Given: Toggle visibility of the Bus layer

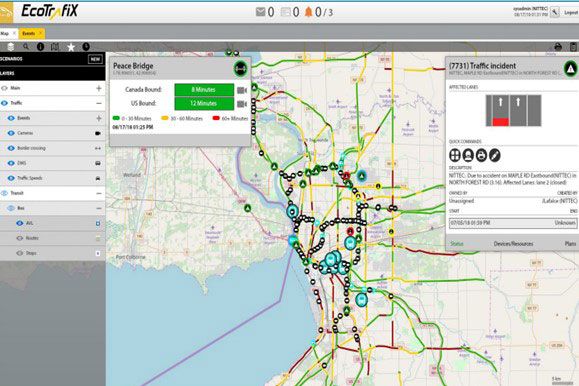Looking at the screenshot, I should (x=11, y=208).
